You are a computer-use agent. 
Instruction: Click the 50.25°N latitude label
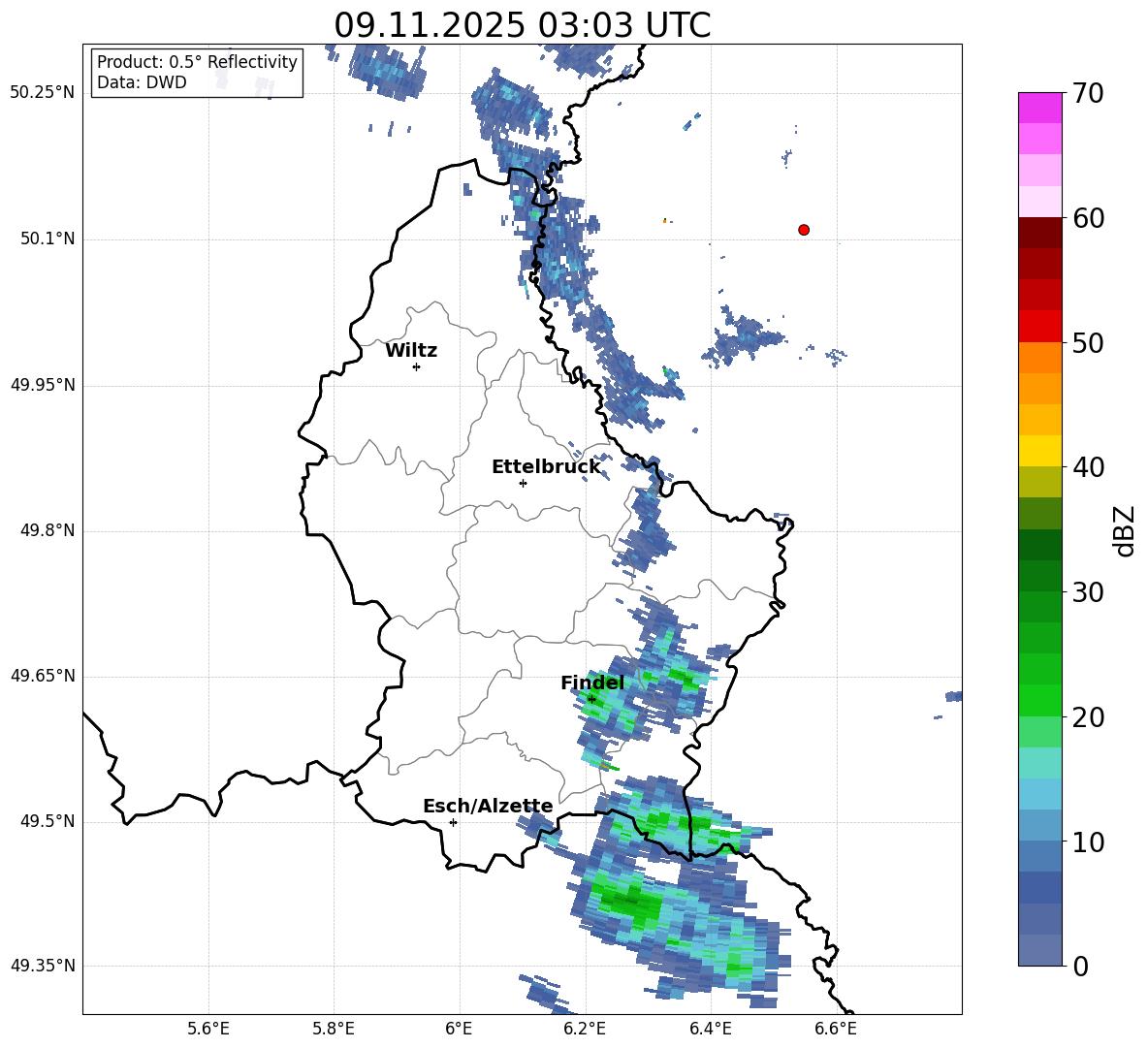[43, 93]
